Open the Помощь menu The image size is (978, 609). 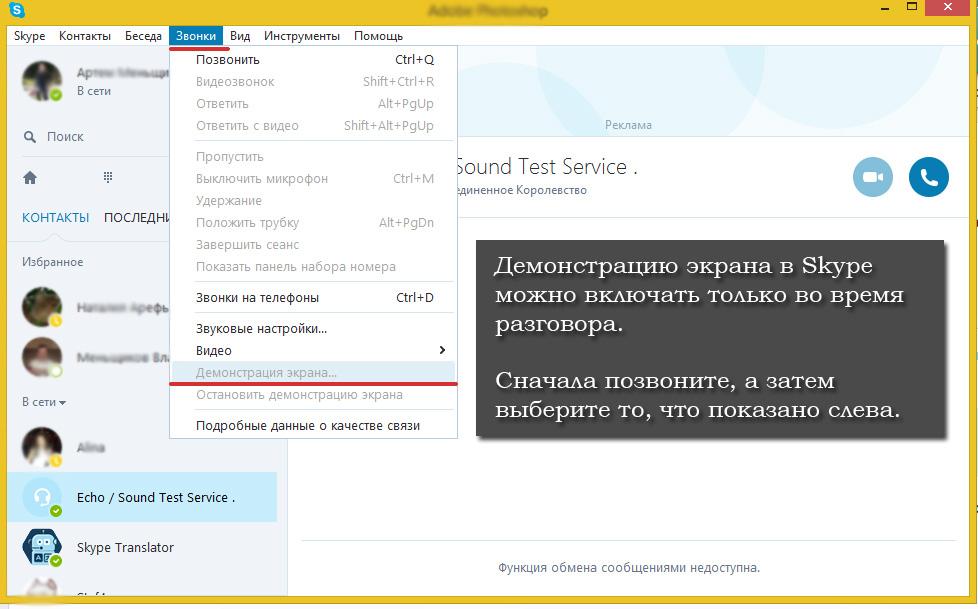379,36
